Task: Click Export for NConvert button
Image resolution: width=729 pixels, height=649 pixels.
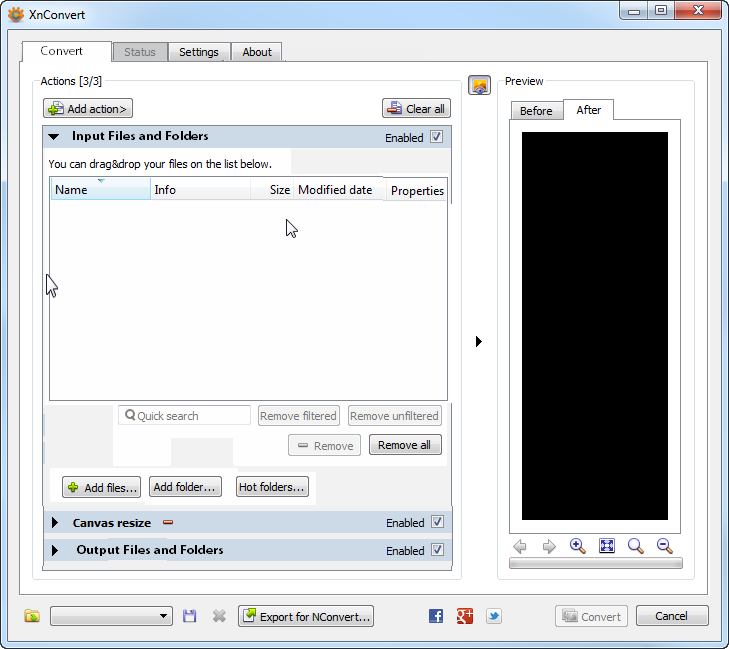Action: click(x=306, y=616)
